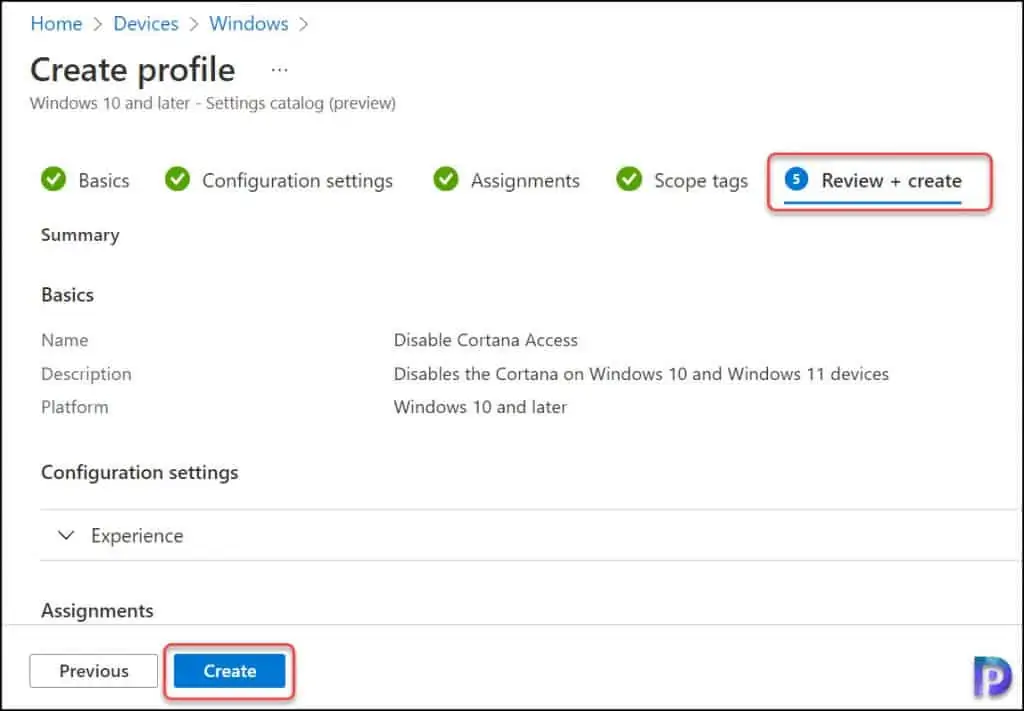Click the Assignments section heading at bottom
This screenshot has width=1024, height=711.
pyautogui.click(x=97, y=610)
